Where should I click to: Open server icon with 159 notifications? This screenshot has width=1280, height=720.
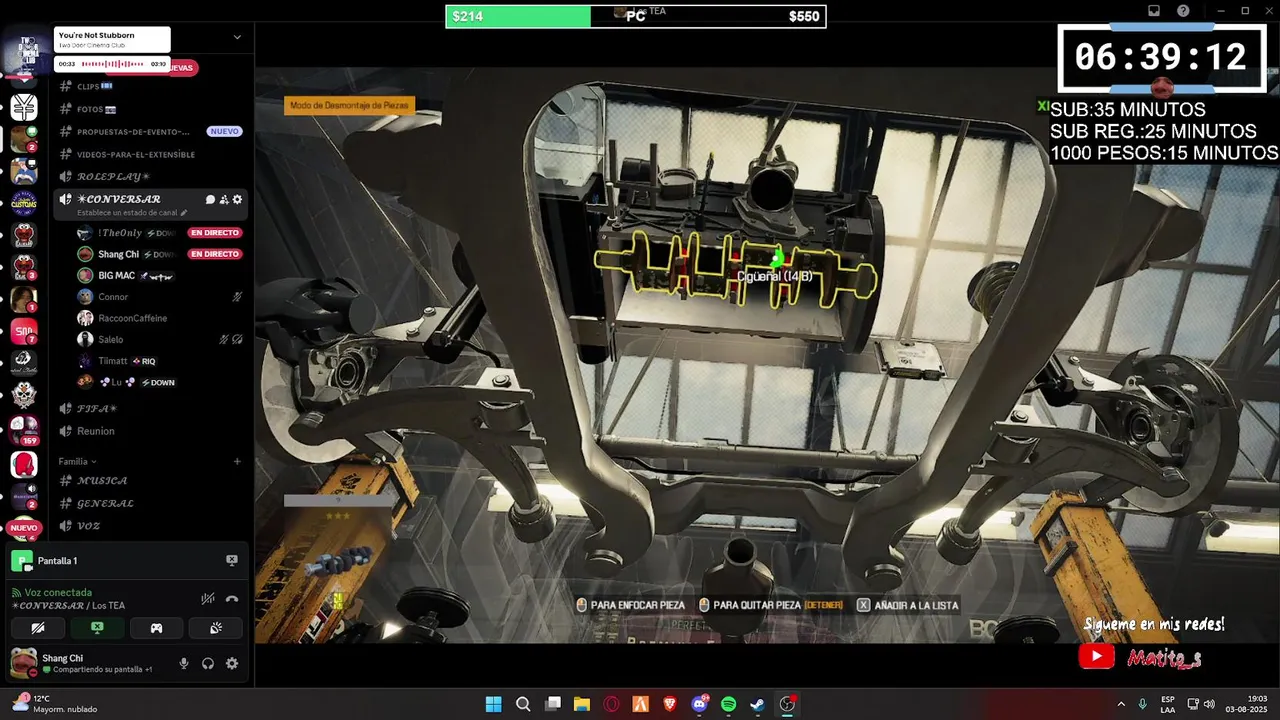24,428
